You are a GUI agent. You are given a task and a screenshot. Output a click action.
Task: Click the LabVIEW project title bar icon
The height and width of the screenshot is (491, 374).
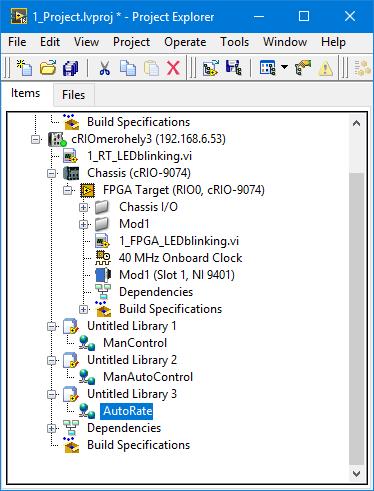pyautogui.click(x=19, y=17)
